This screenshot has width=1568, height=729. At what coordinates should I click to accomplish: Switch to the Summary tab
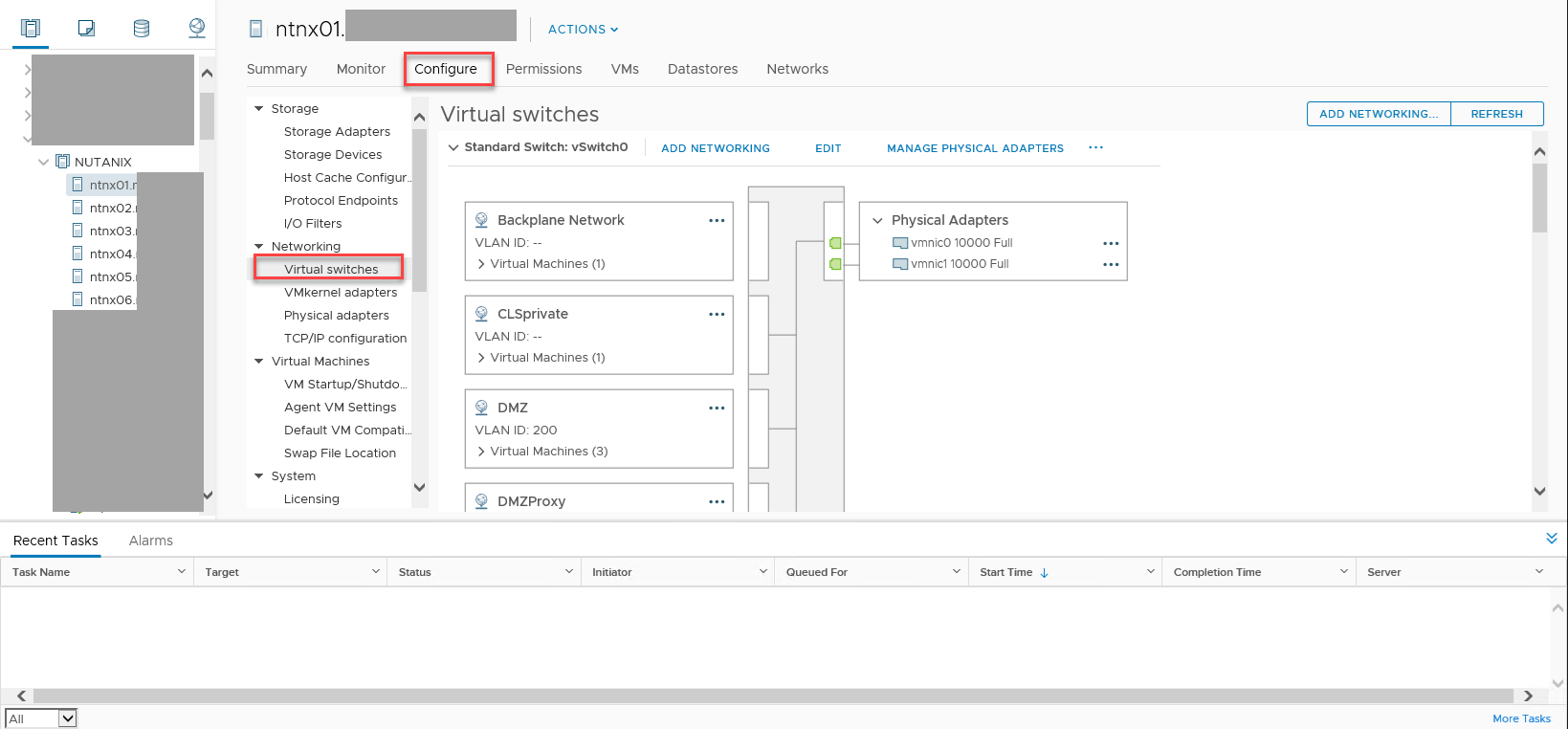[x=276, y=69]
